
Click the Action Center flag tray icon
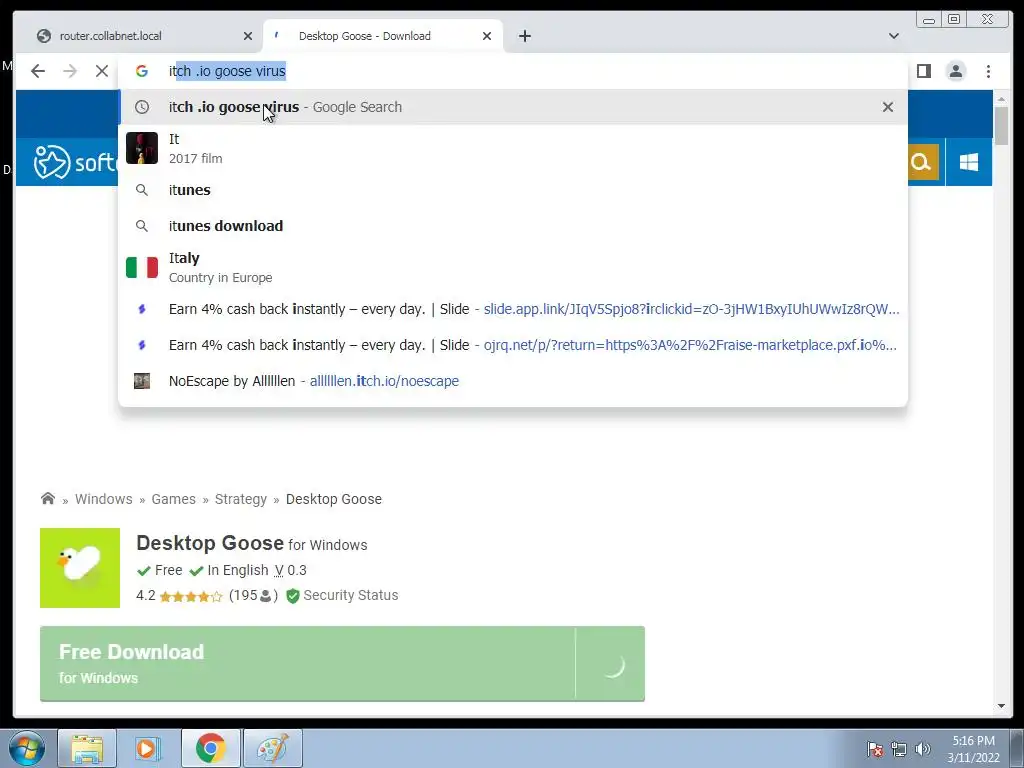875,749
